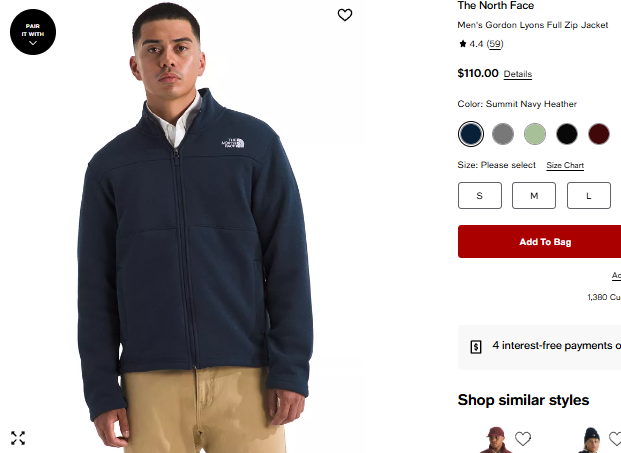Open the 59 reviews link
This screenshot has width=621, height=453.
click(495, 44)
